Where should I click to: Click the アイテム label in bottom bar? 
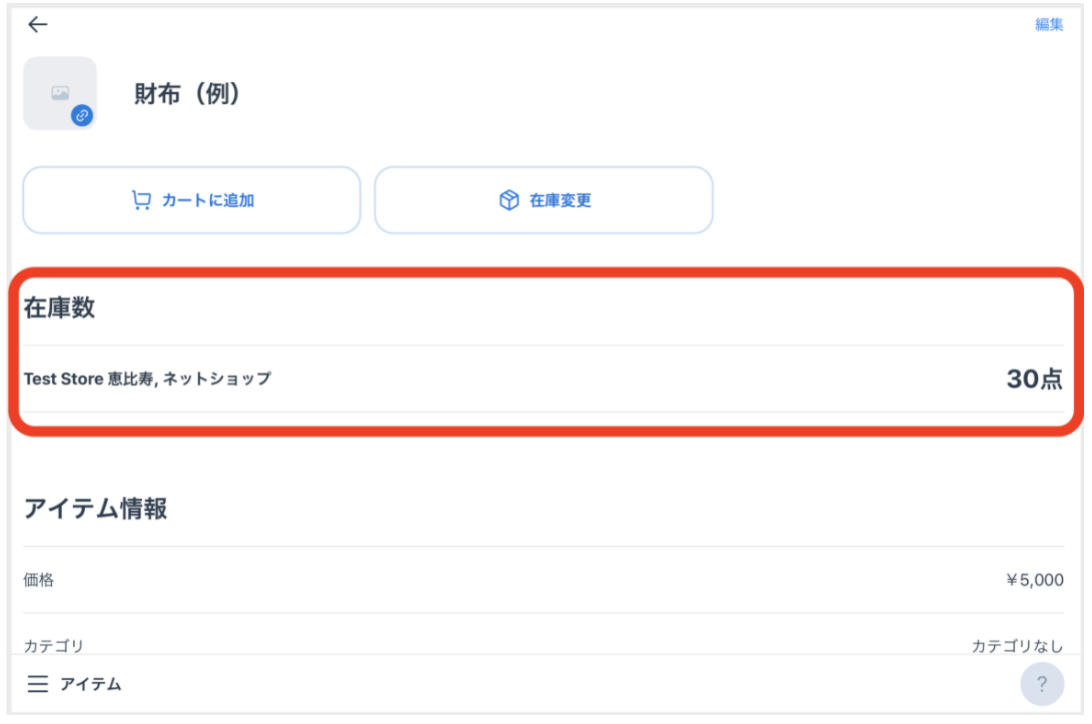coord(91,684)
